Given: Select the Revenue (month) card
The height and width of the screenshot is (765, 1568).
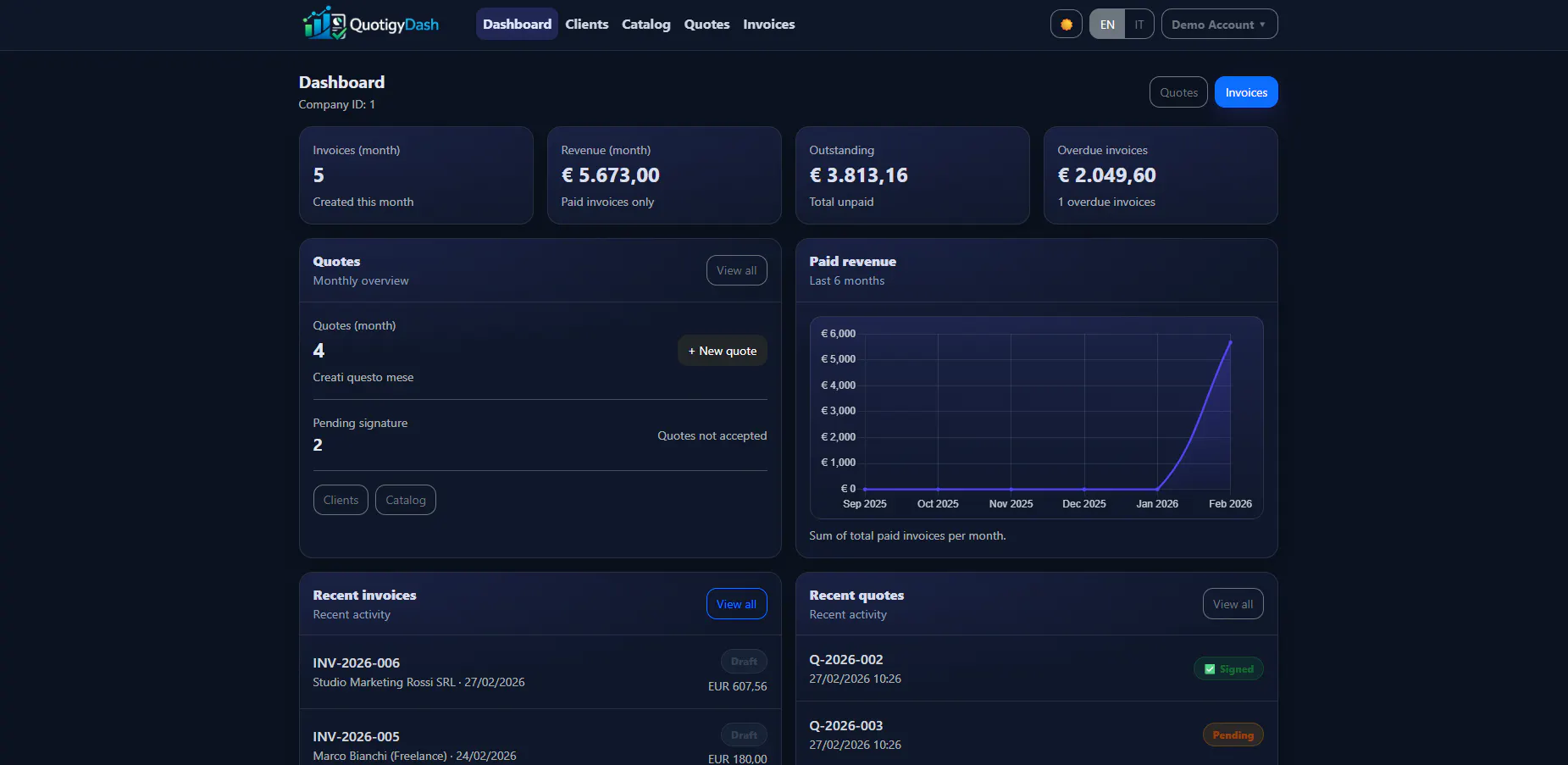Looking at the screenshot, I should coord(664,175).
